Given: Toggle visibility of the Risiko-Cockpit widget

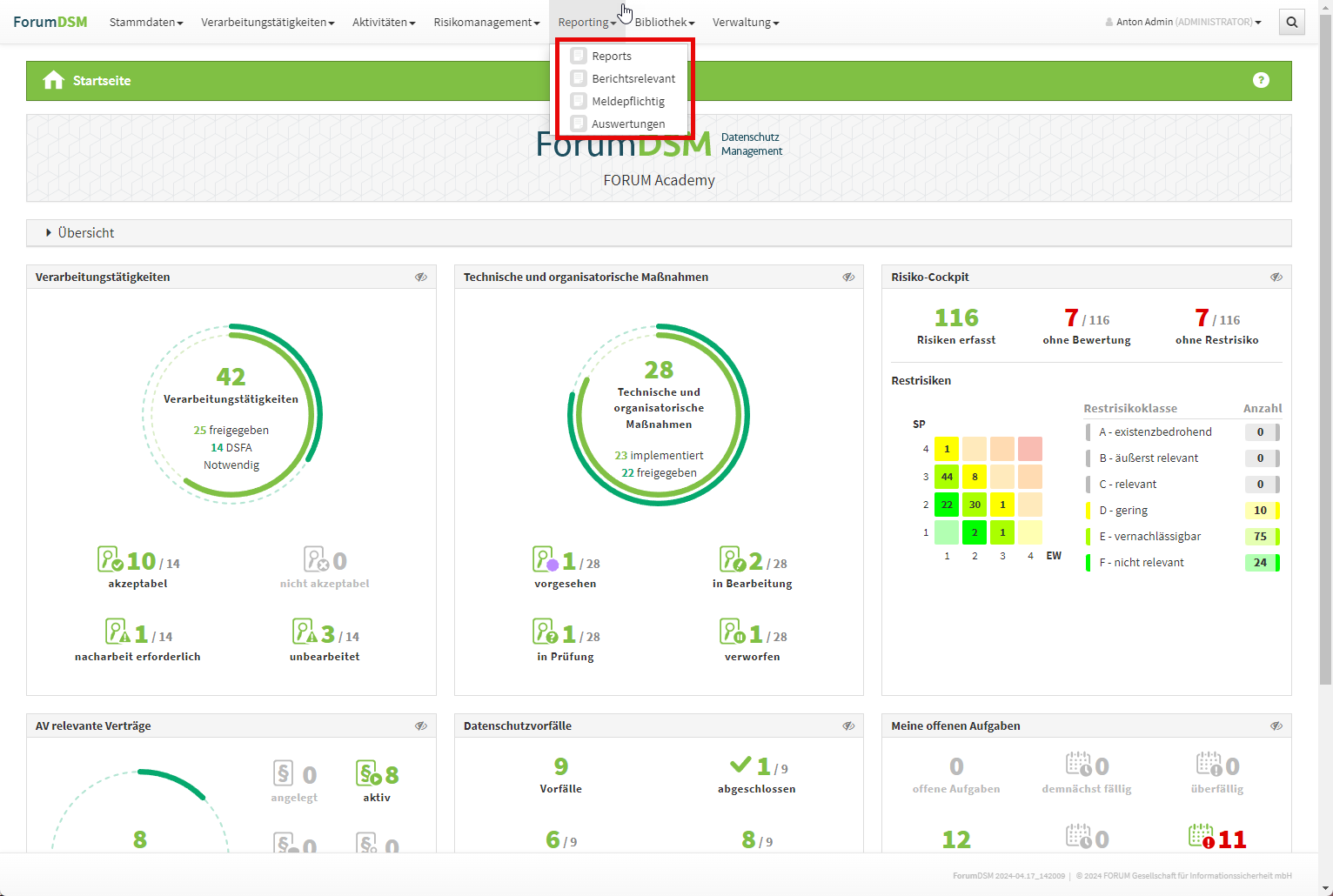Looking at the screenshot, I should coord(1276,277).
